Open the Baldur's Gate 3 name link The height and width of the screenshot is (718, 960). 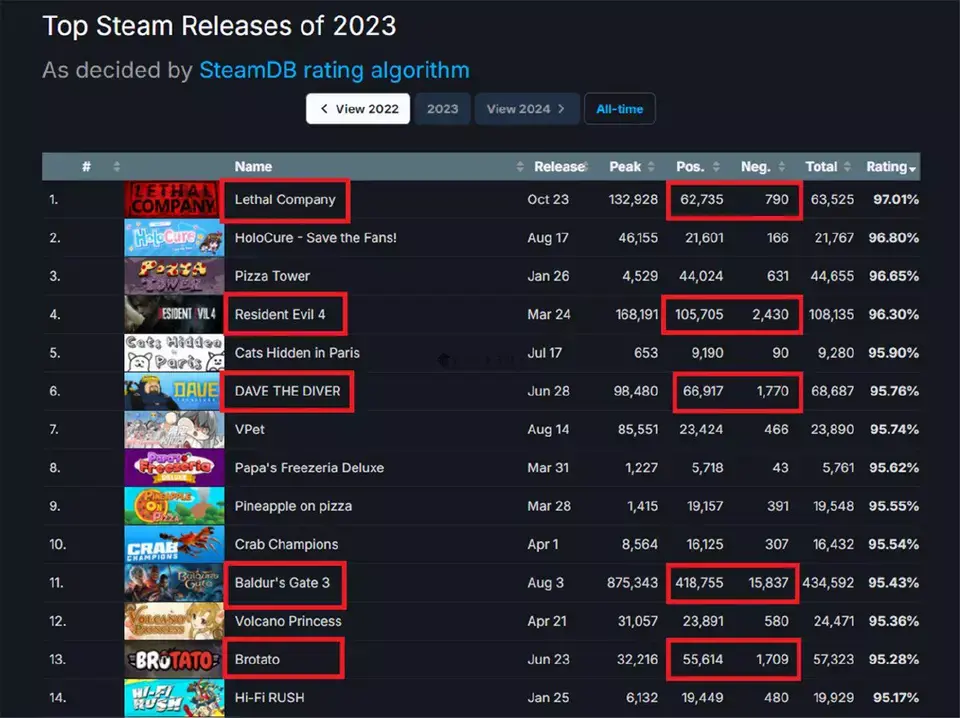pyautogui.click(x=282, y=583)
